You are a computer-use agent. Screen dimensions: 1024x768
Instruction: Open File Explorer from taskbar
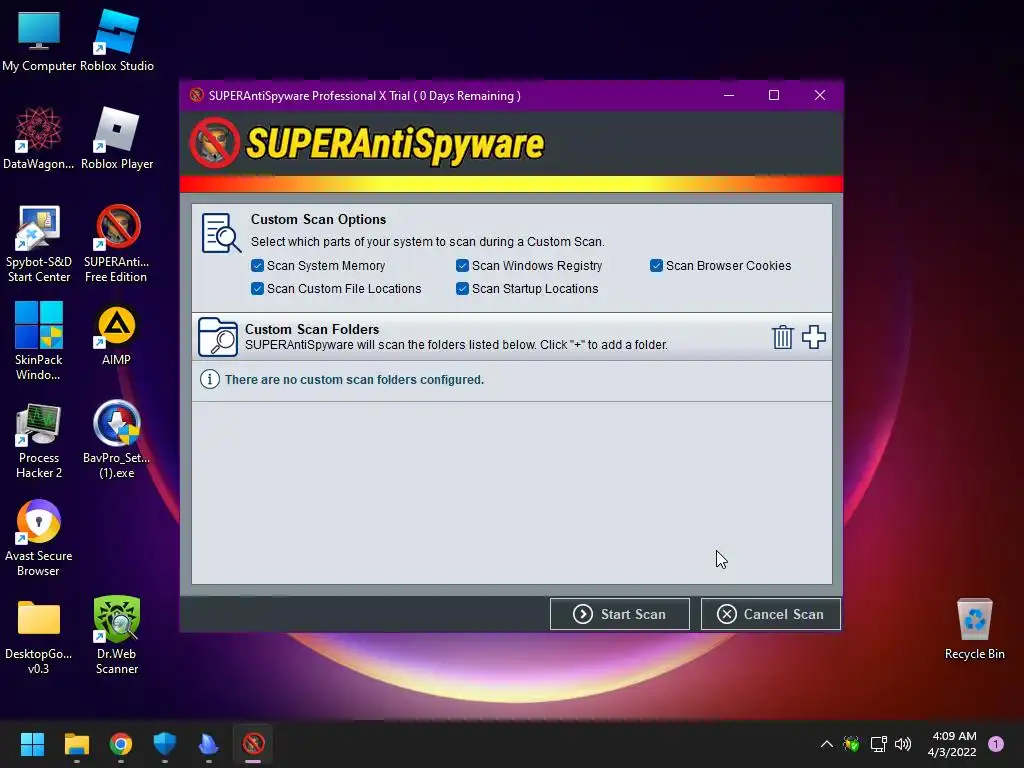[76, 744]
